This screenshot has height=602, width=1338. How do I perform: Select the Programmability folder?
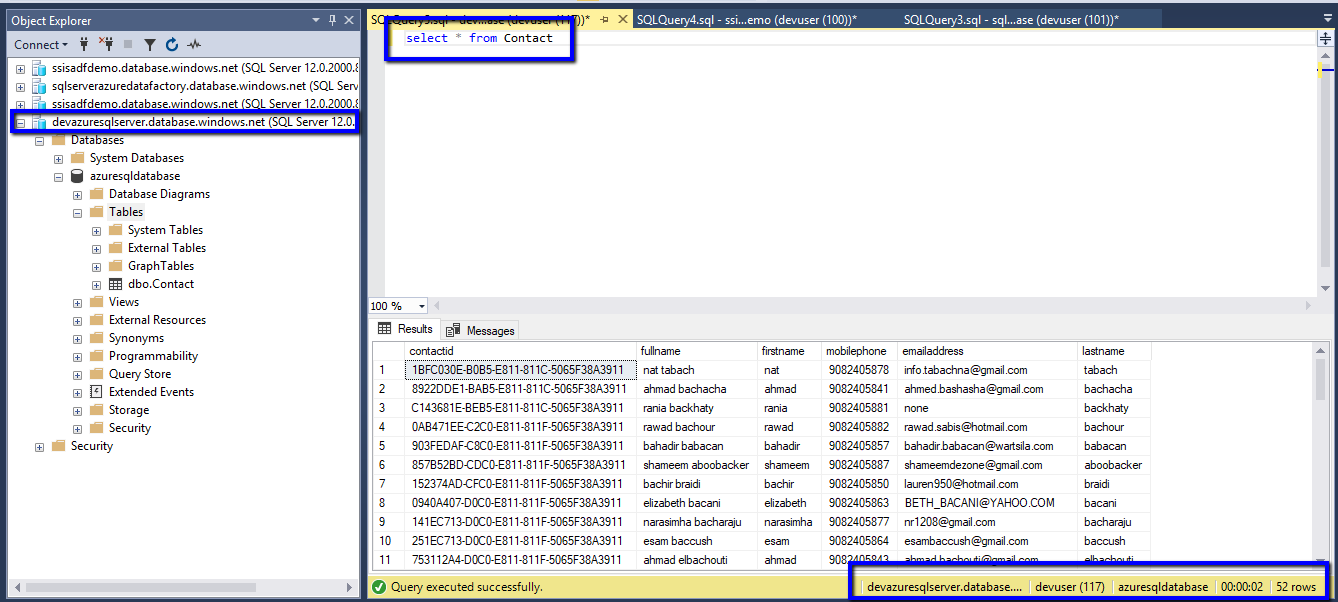(153, 356)
